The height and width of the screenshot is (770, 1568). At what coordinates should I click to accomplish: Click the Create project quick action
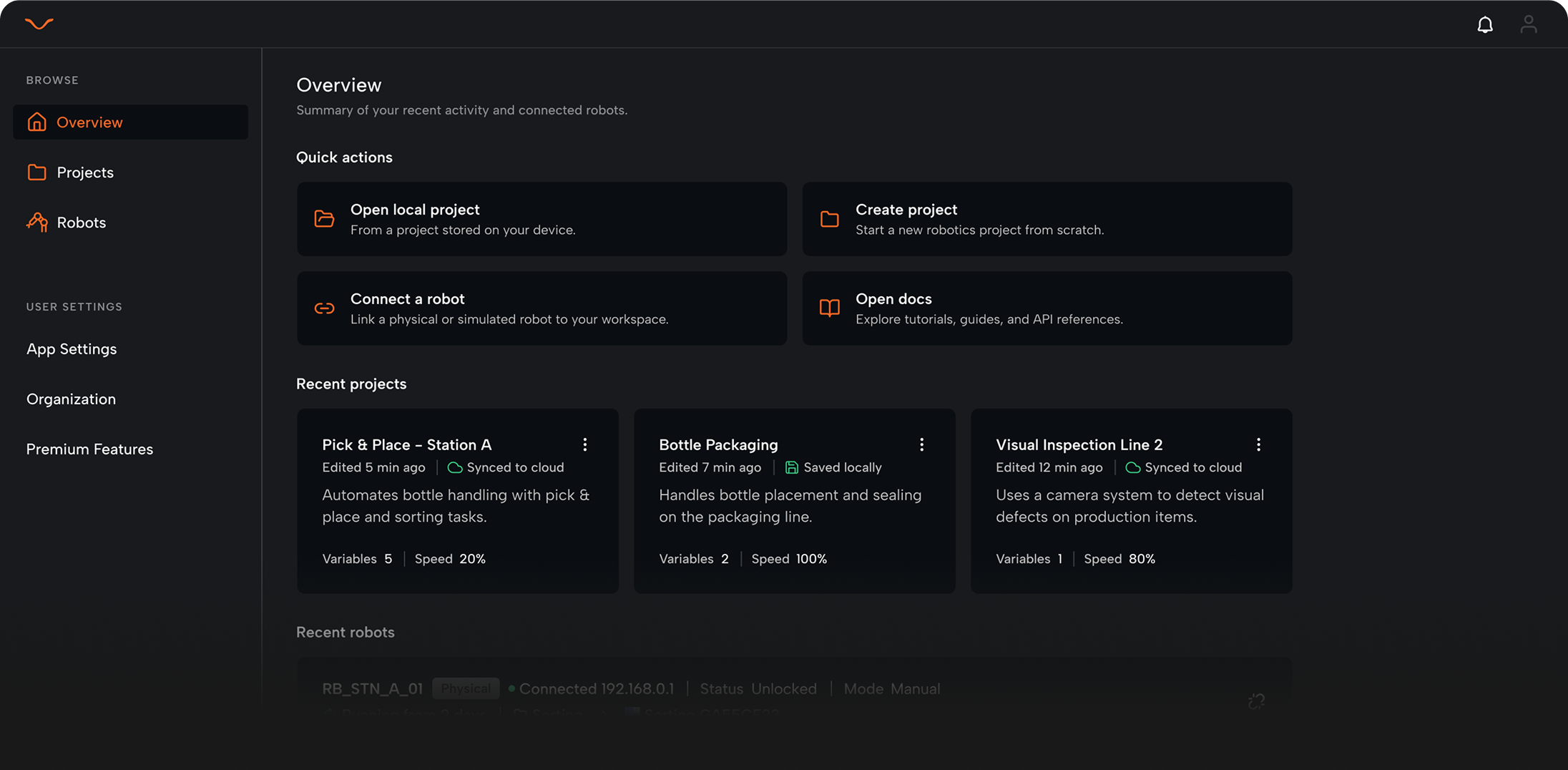tap(1047, 219)
